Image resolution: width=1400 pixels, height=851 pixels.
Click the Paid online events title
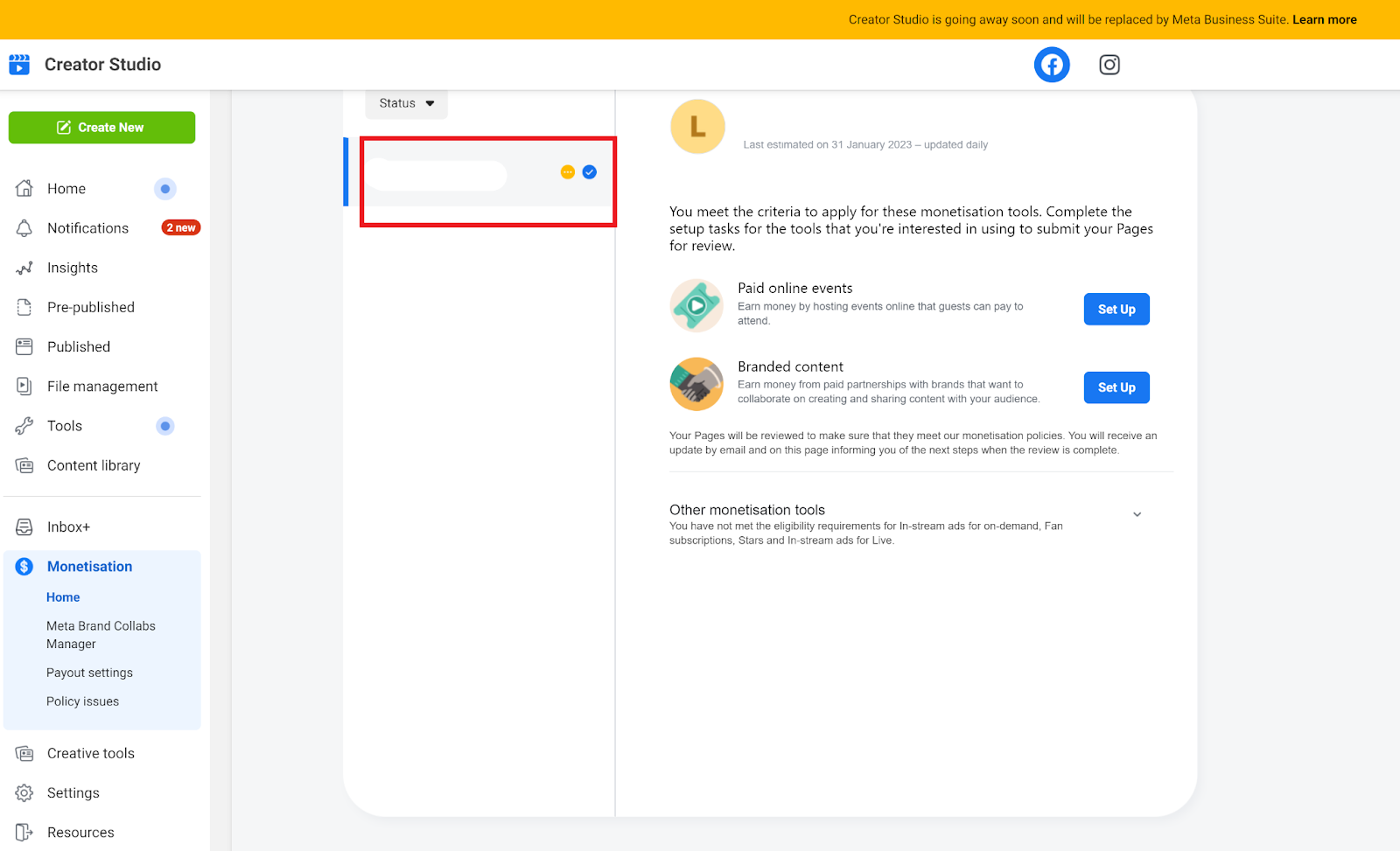tap(794, 288)
